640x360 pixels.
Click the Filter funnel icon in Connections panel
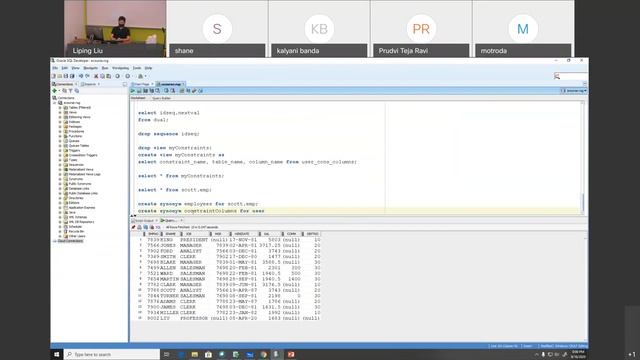(x=70, y=91)
